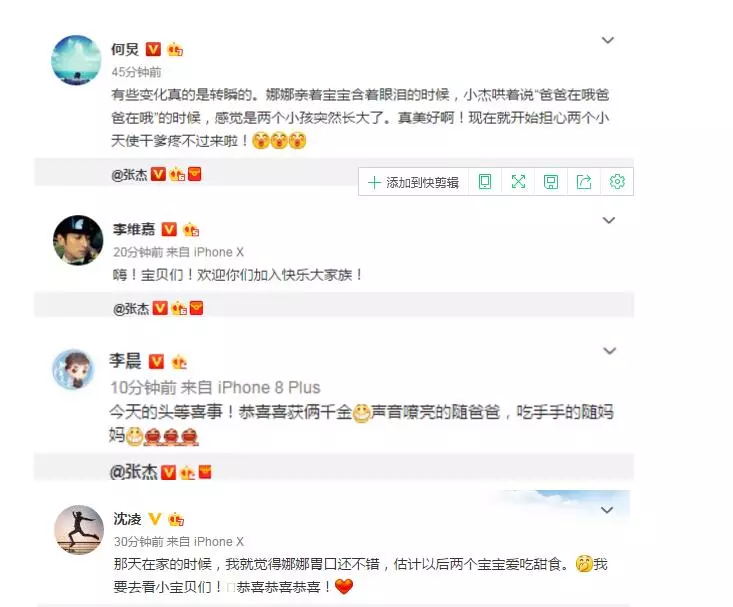Click the @张杰 mention under 李晨's post
Image resolution: width=733 pixels, height=607 pixels.
pos(133,472)
